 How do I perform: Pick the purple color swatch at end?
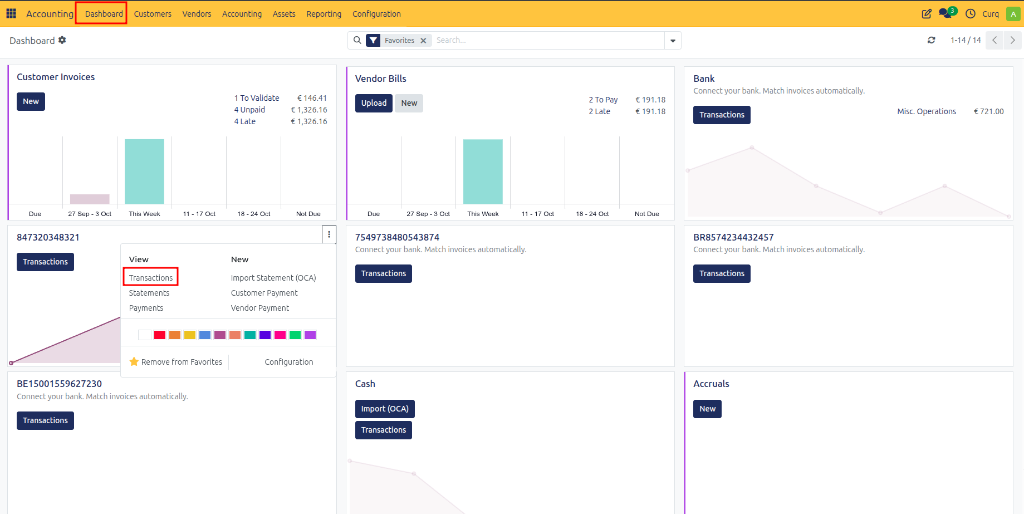[311, 335]
